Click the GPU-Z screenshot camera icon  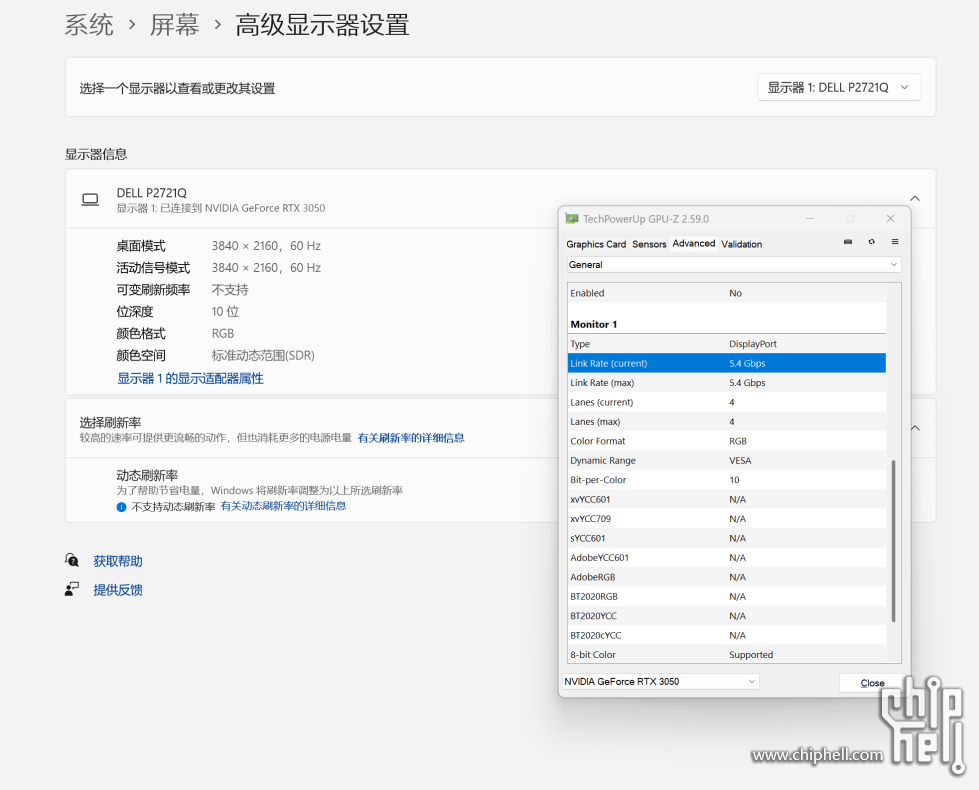tap(848, 242)
